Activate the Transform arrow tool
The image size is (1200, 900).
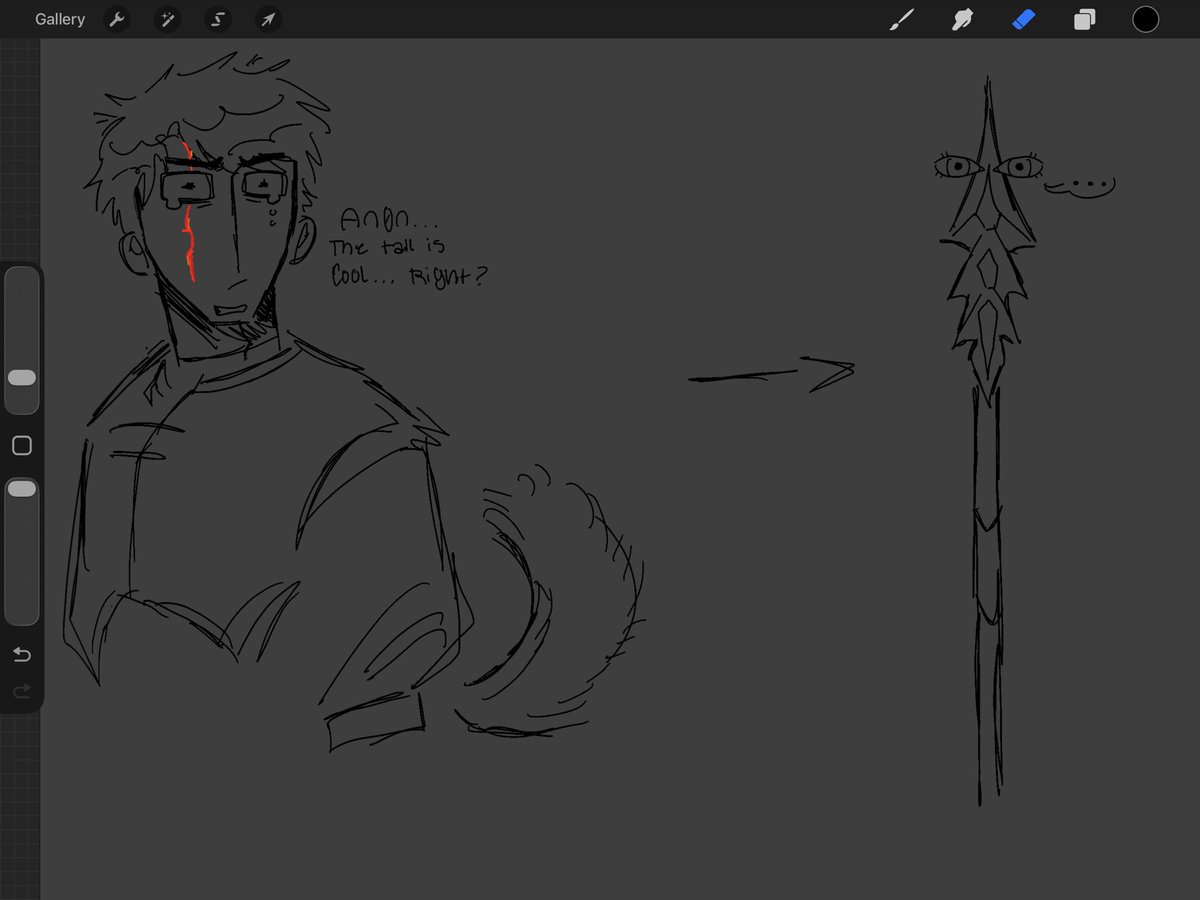pyautogui.click(x=268, y=19)
